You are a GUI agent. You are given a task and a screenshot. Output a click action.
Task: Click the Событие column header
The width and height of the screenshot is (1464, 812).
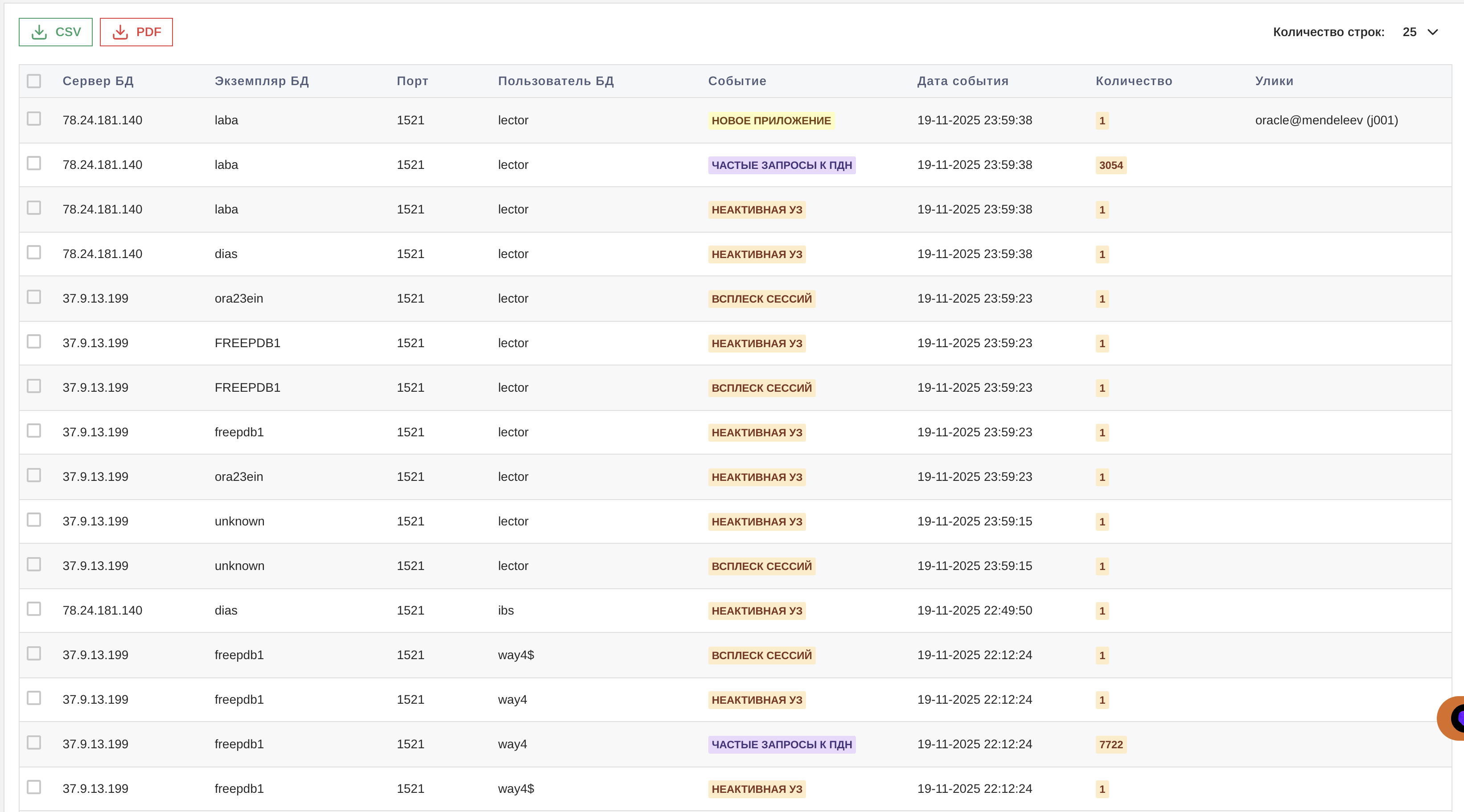(736, 81)
